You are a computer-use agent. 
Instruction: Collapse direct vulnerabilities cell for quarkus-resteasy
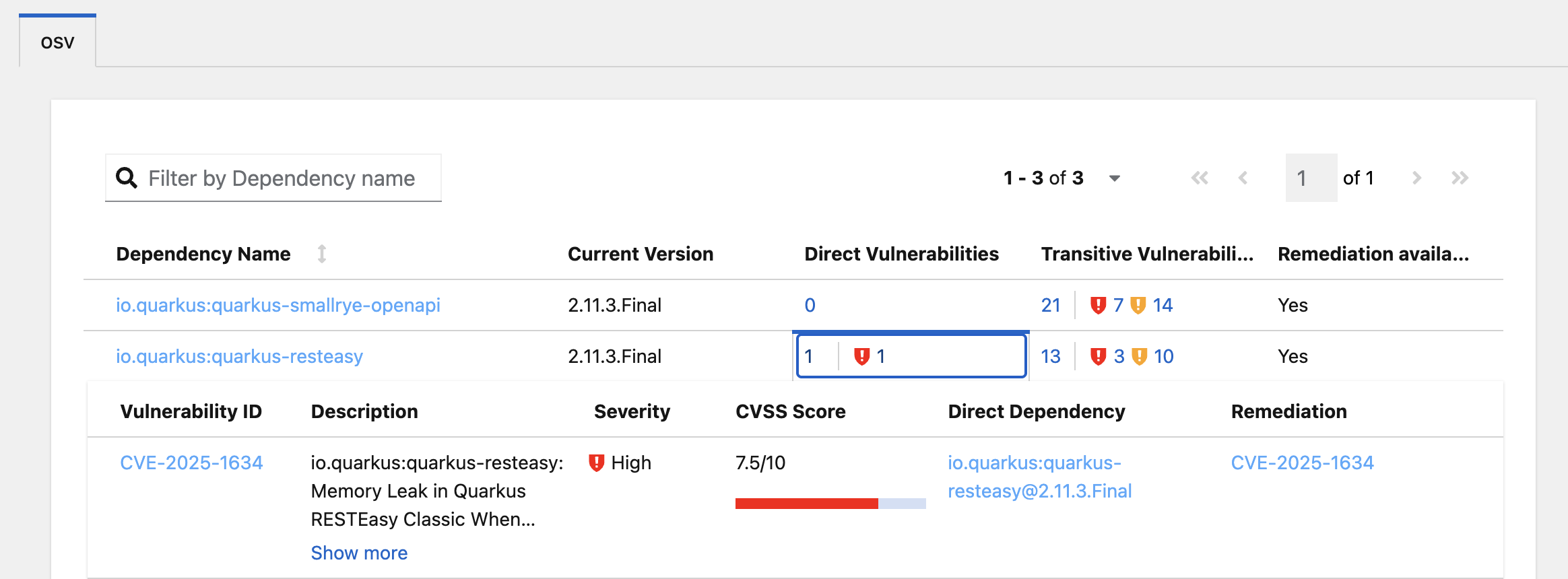pyautogui.click(x=911, y=356)
